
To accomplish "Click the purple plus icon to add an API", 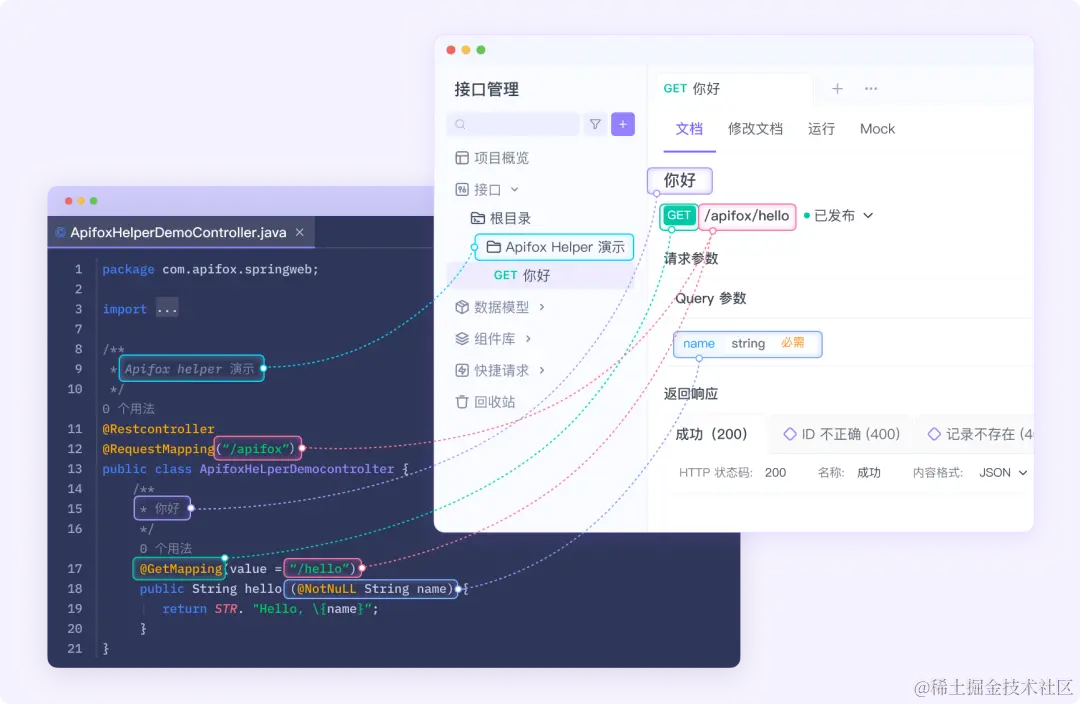I will point(623,124).
